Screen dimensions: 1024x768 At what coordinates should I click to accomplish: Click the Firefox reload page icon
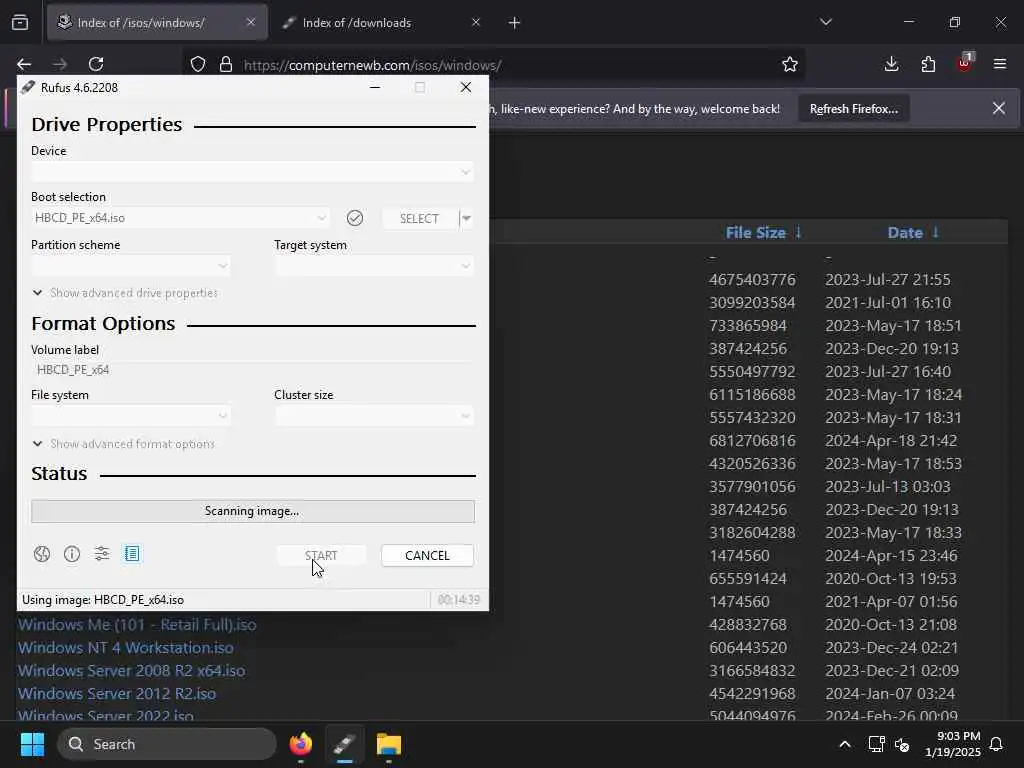pyautogui.click(x=96, y=64)
